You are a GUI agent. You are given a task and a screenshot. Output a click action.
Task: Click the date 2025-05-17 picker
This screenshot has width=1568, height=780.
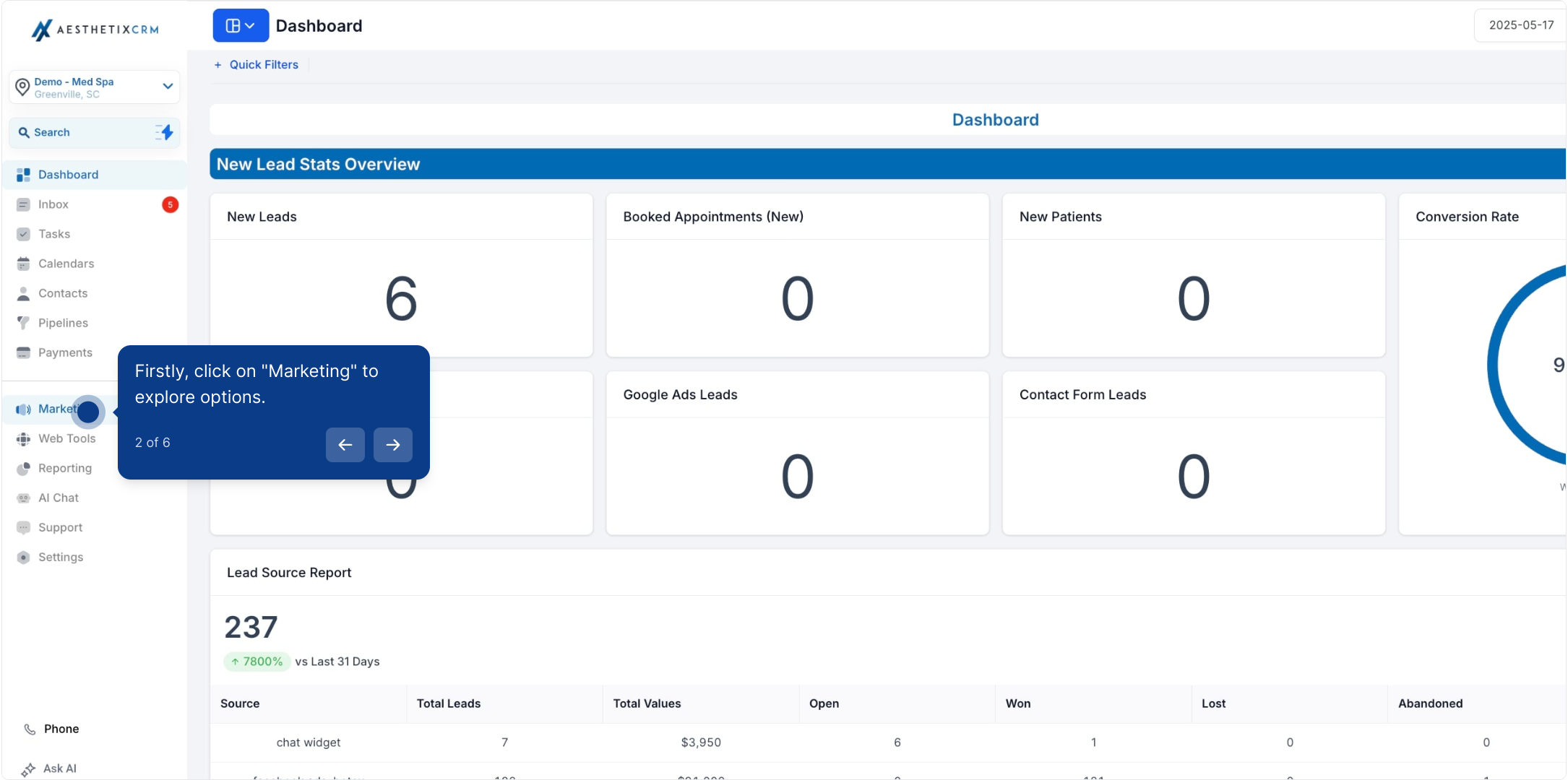[1521, 25]
